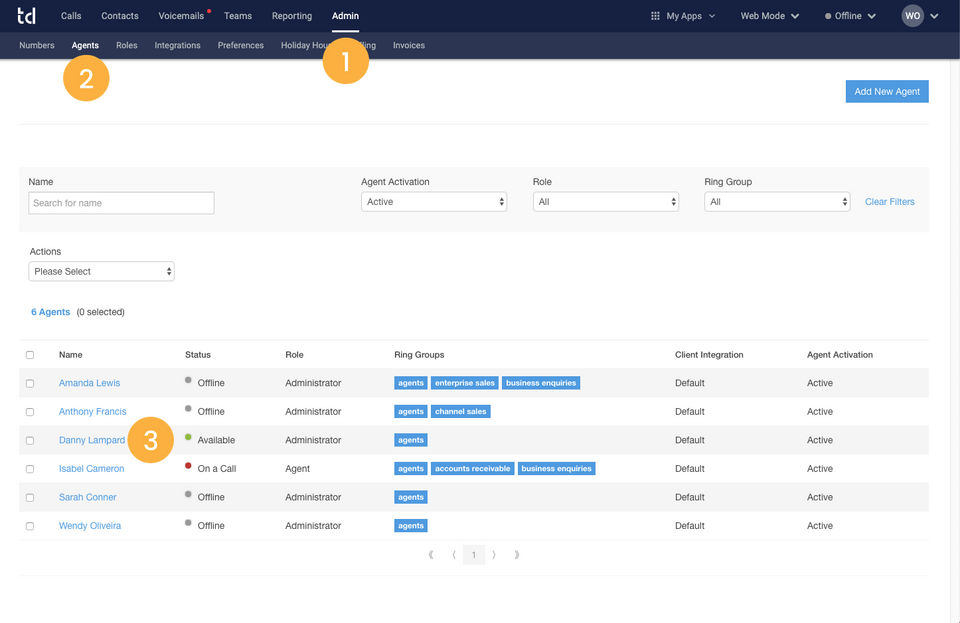The height and width of the screenshot is (623, 960).
Task: Toggle the select-all agents checkbox
Action: click(x=30, y=355)
